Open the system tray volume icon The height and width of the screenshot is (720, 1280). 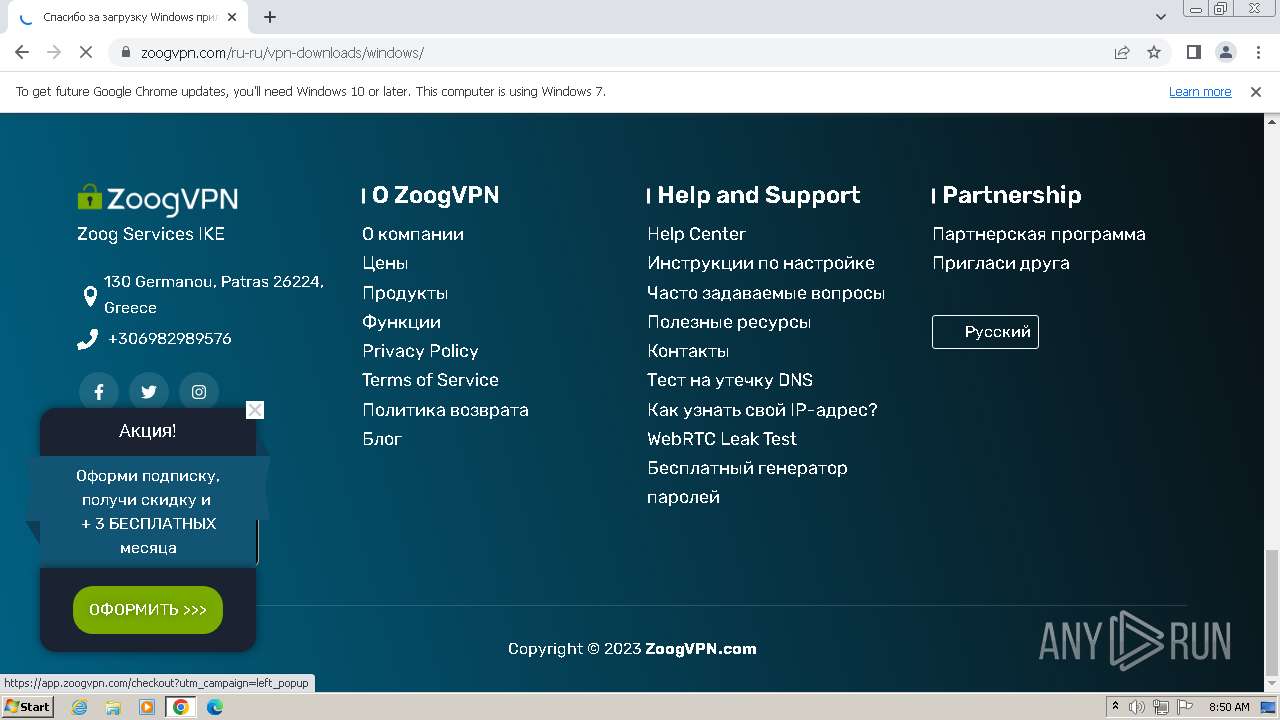[1137, 707]
